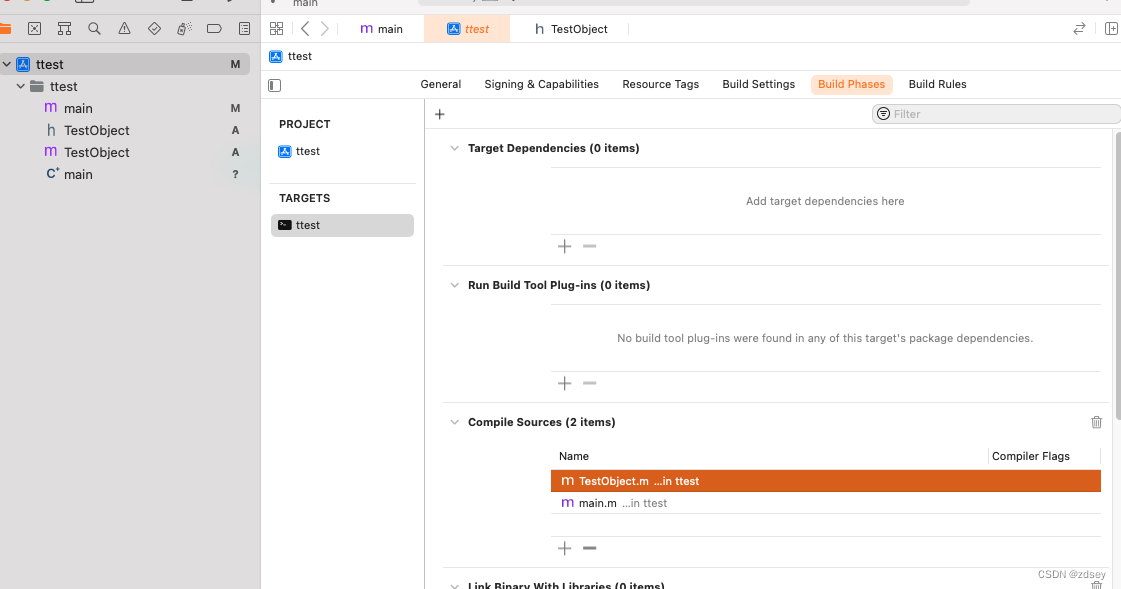Click the ttest breadcrumb in jump bar

click(291, 56)
